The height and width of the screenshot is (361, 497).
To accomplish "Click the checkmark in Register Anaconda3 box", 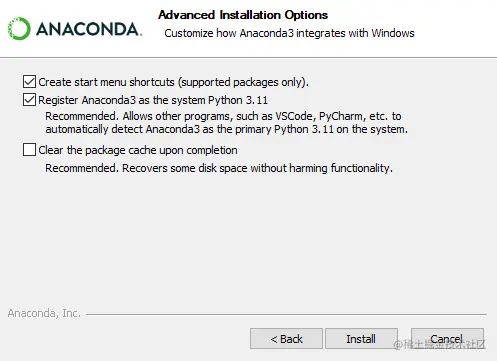I will tap(29, 100).
